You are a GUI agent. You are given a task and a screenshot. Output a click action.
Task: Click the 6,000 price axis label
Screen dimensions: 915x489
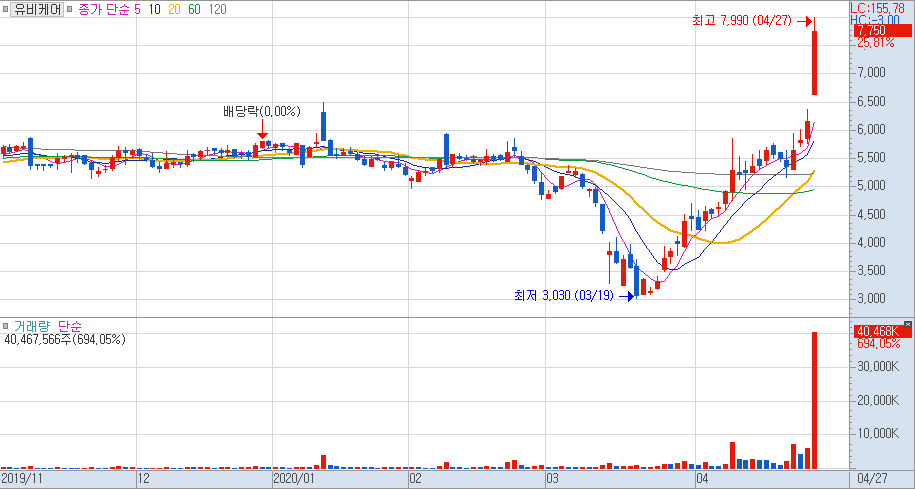click(871, 129)
